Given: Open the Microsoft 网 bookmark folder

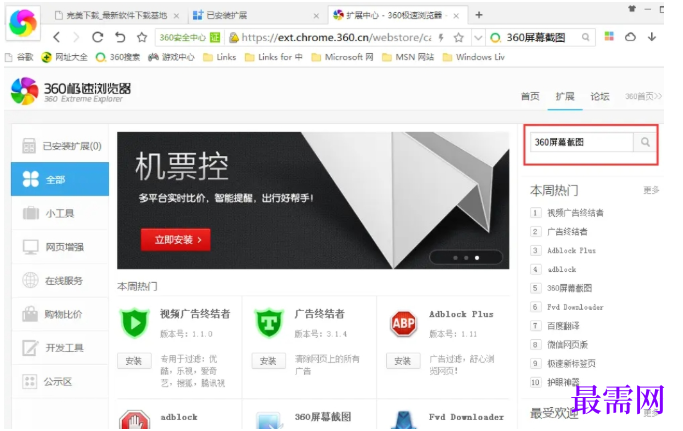Looking at the screenshot, I should click(x=342, y=57).
